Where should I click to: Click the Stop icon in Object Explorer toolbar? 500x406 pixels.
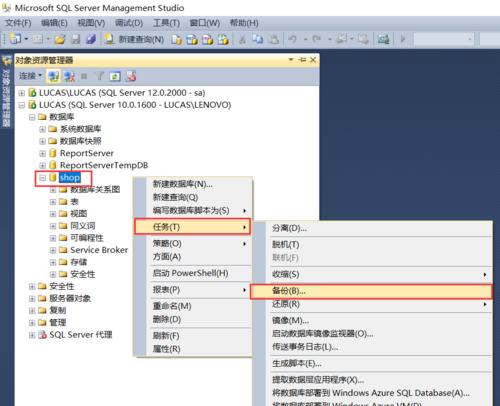[84, 77]
